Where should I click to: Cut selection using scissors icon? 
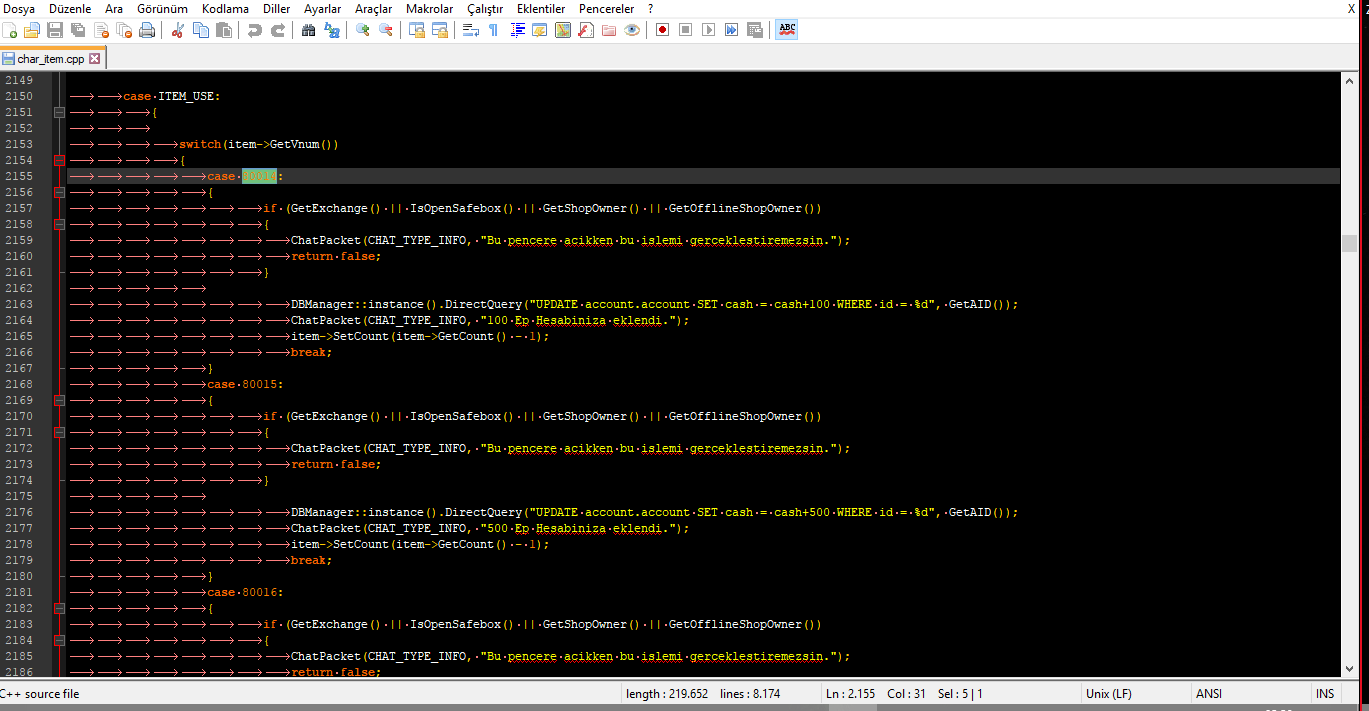[x=178, y=30]
